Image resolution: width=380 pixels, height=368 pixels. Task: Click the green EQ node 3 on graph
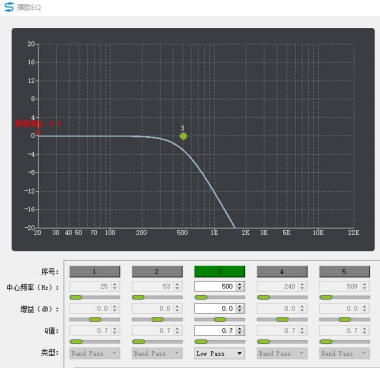pos(183,136)
